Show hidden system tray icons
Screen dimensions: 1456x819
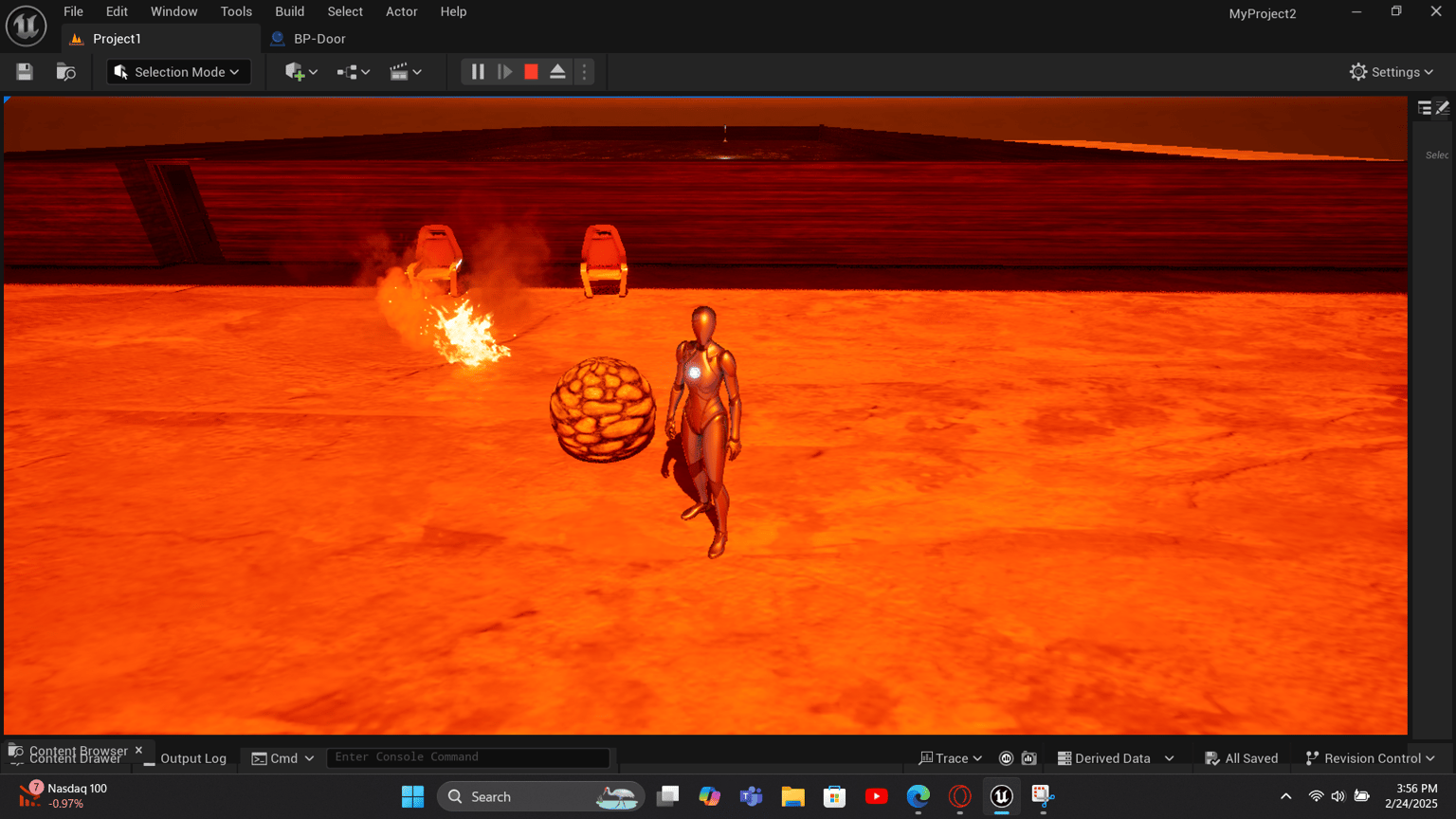[1285, 796]
